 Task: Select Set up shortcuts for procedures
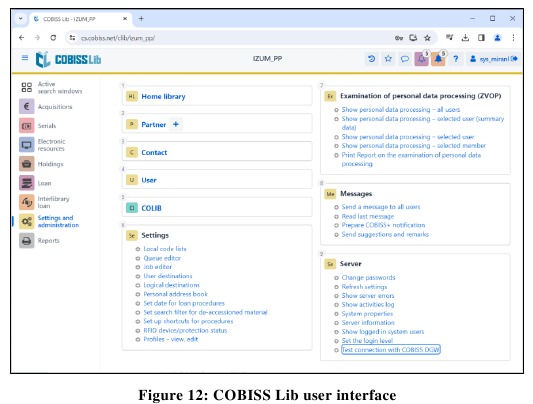(188, 321)
